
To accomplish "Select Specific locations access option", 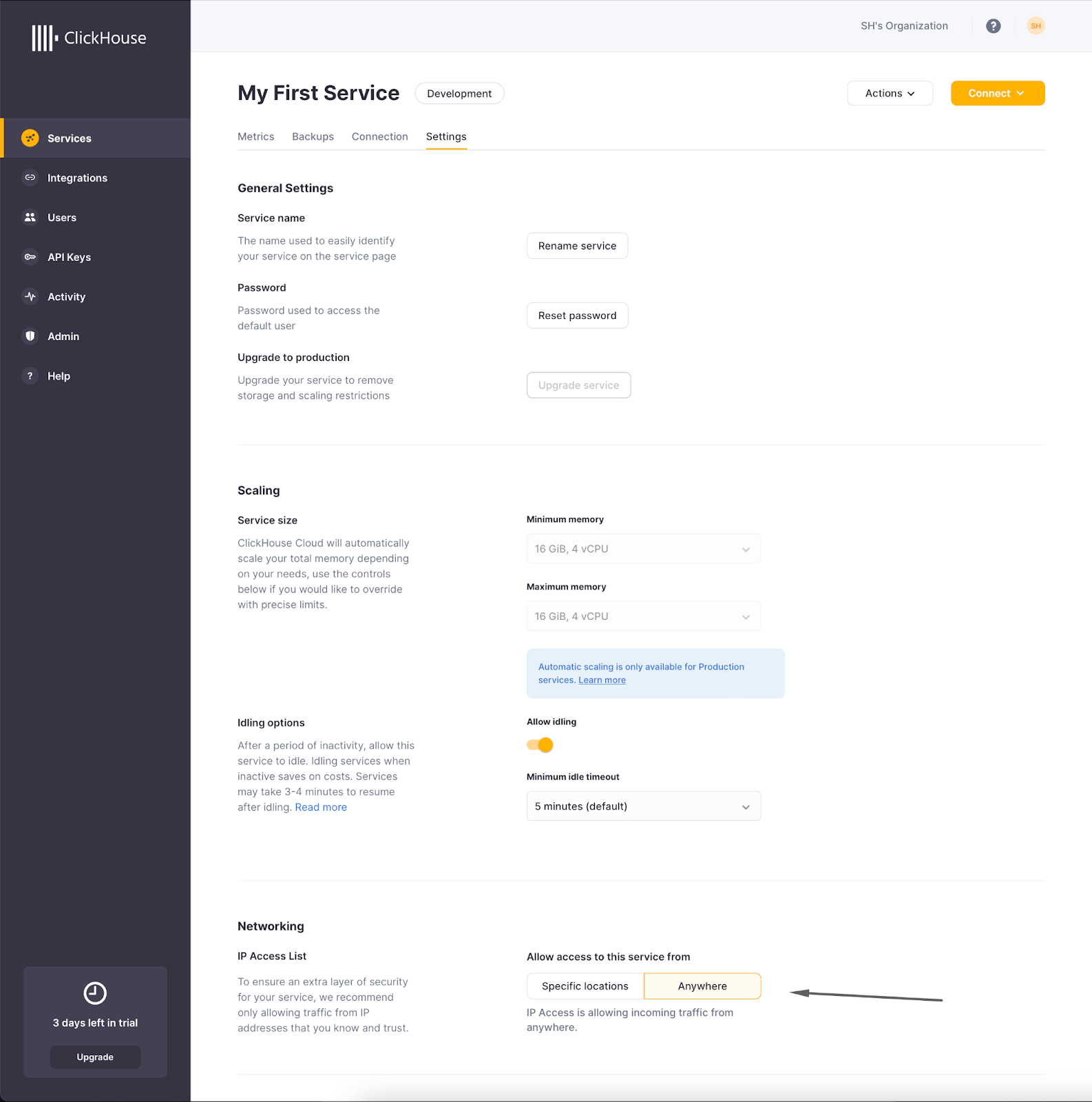I will click(585, 986).
